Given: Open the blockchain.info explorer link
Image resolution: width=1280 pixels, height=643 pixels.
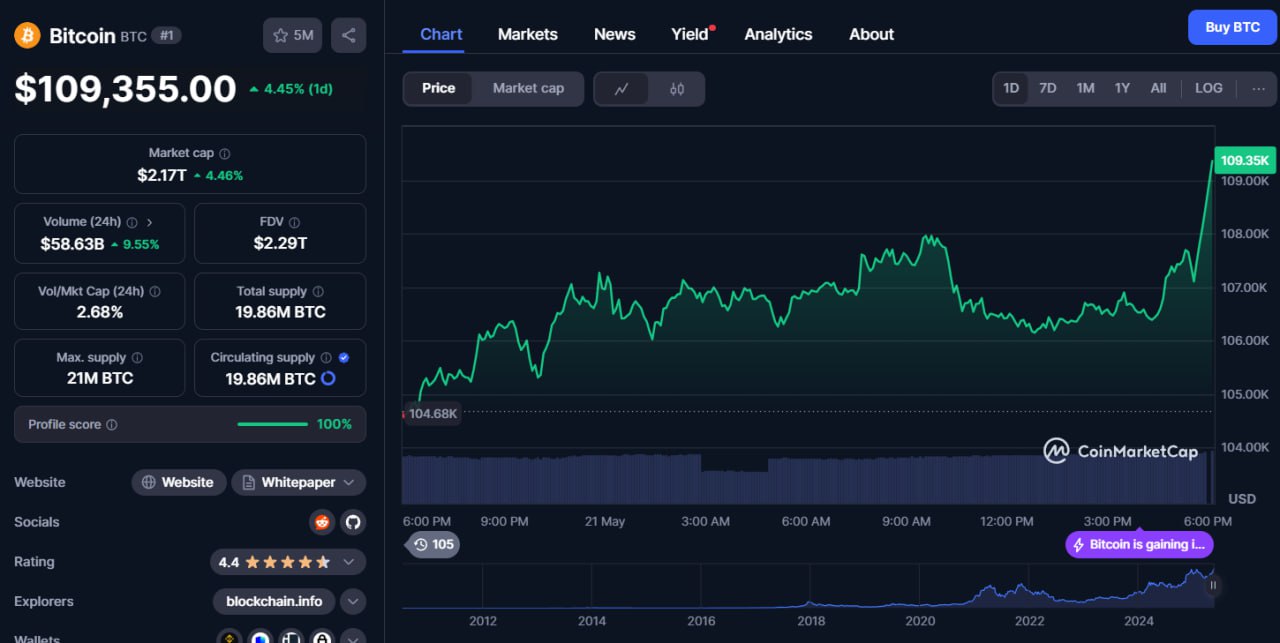Looking at the screenshot, I should pos(274,601).
